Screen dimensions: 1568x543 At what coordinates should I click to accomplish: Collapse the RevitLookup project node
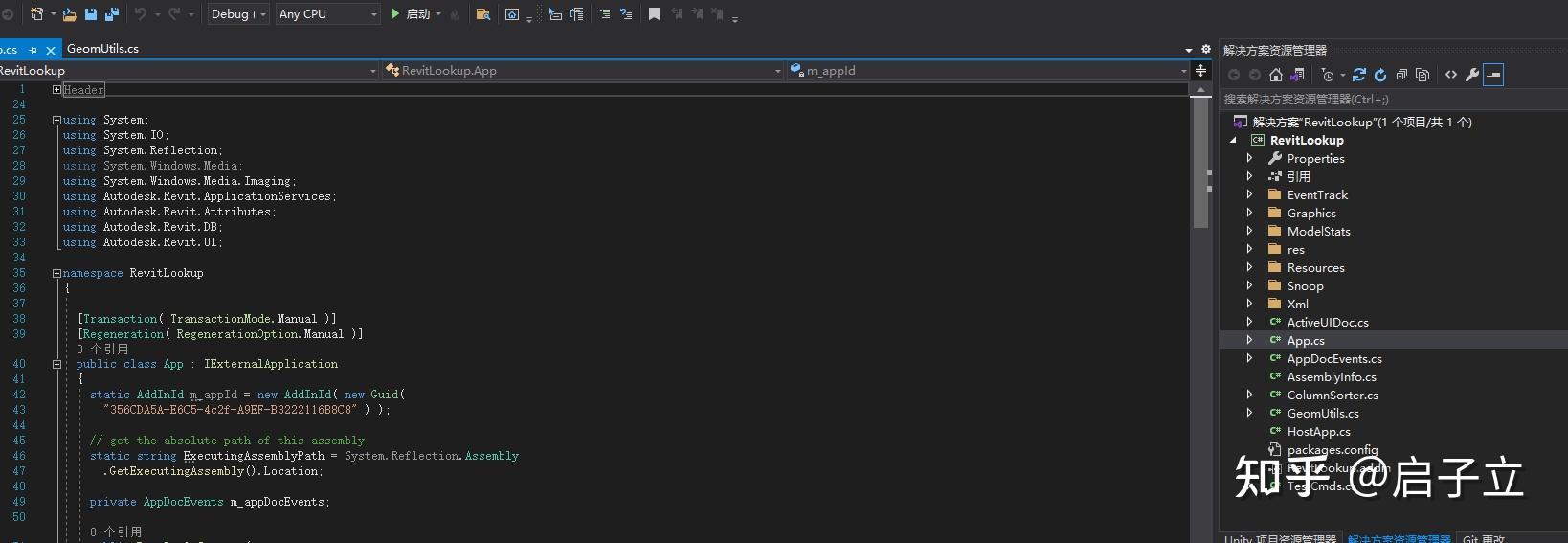click(x=1233, y=140)
